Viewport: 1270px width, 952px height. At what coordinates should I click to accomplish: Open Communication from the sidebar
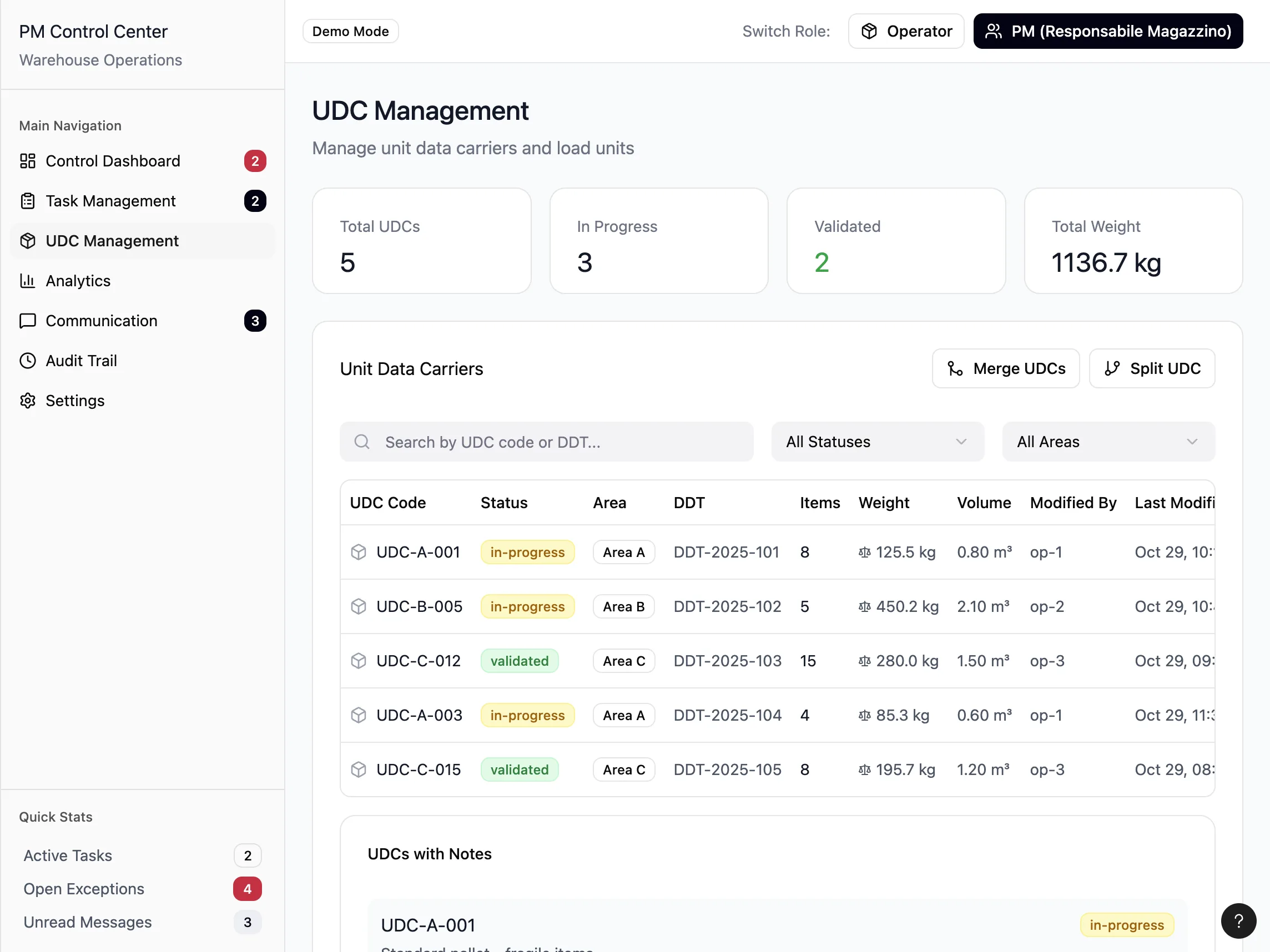pos(143,321)
